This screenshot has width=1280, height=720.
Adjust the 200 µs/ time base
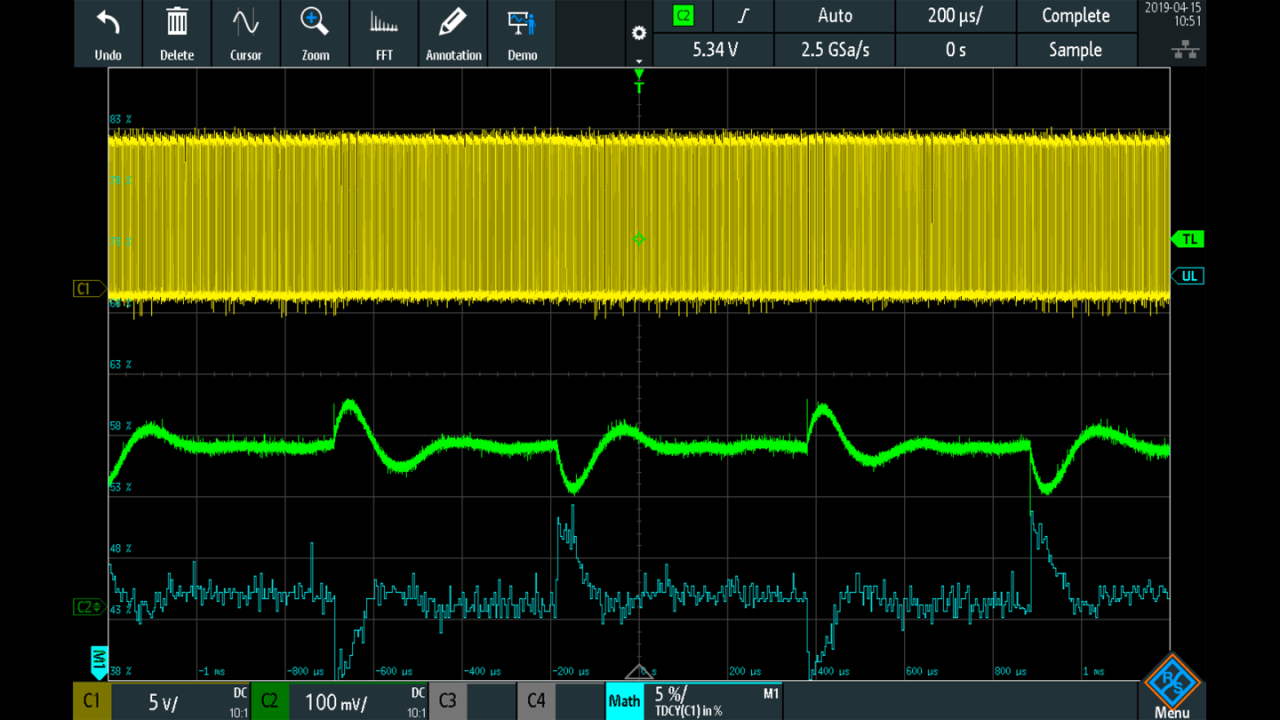(x=955, y=16)
